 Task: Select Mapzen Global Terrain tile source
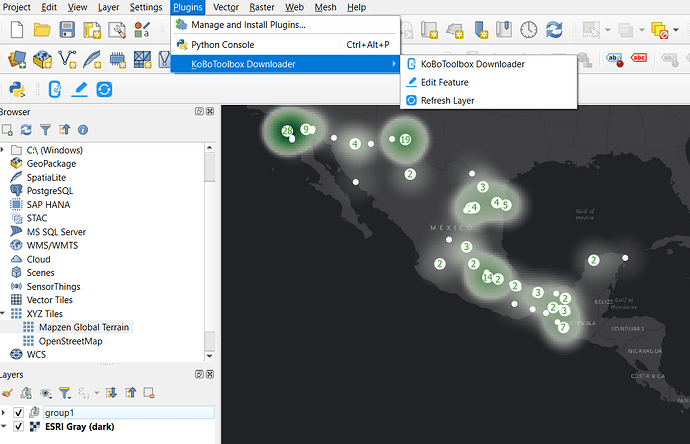[x=84, y=327]
